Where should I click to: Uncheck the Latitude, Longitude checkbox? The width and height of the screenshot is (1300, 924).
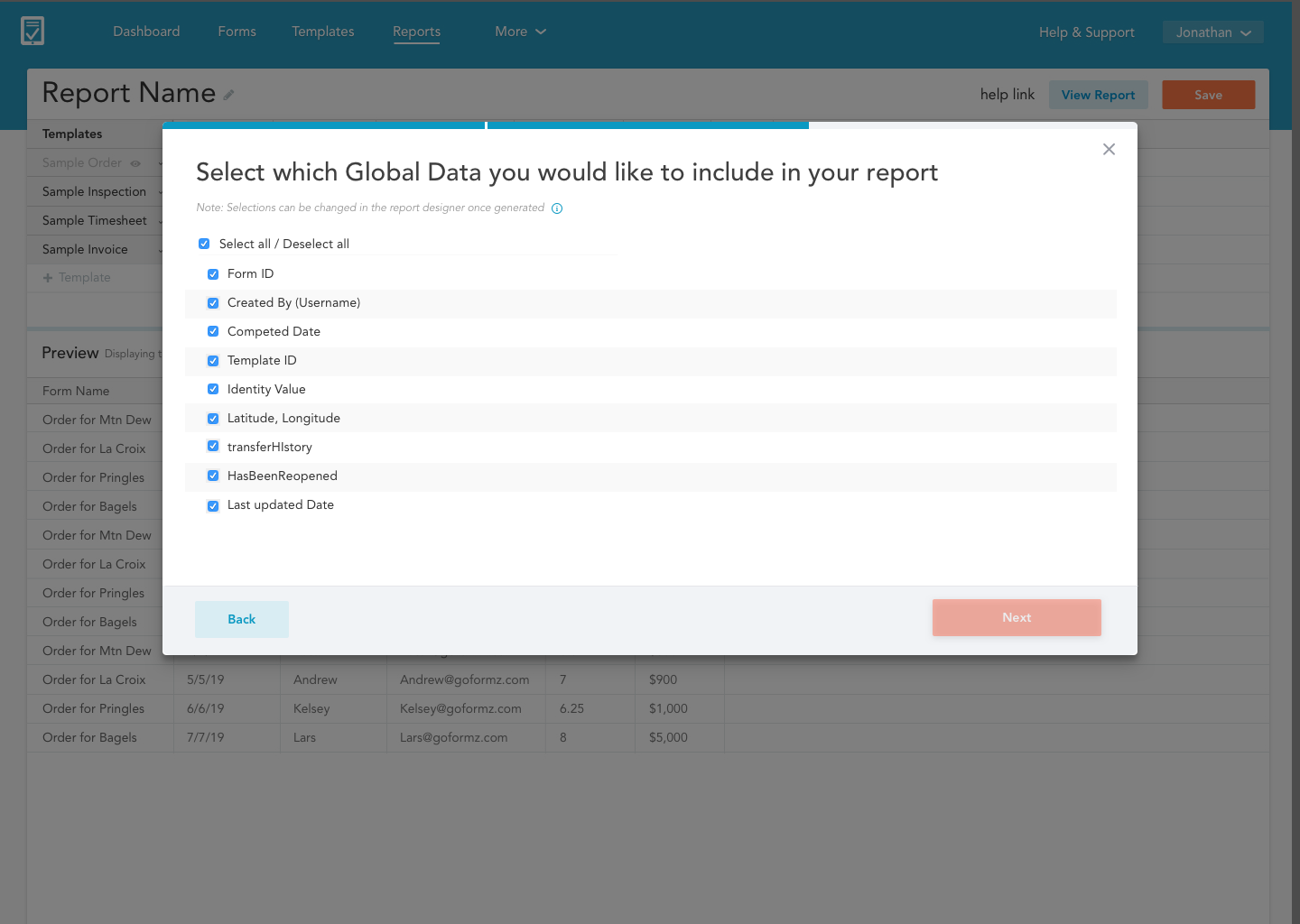point(213,419)
